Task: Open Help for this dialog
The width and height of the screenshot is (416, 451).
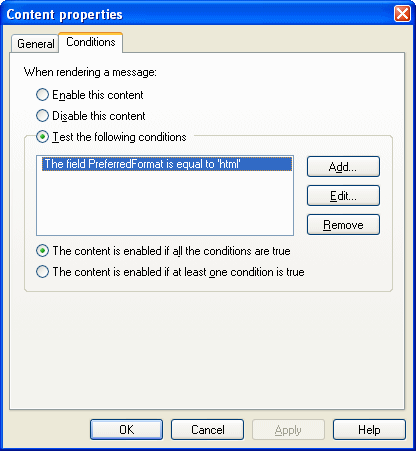Action: 369,430
